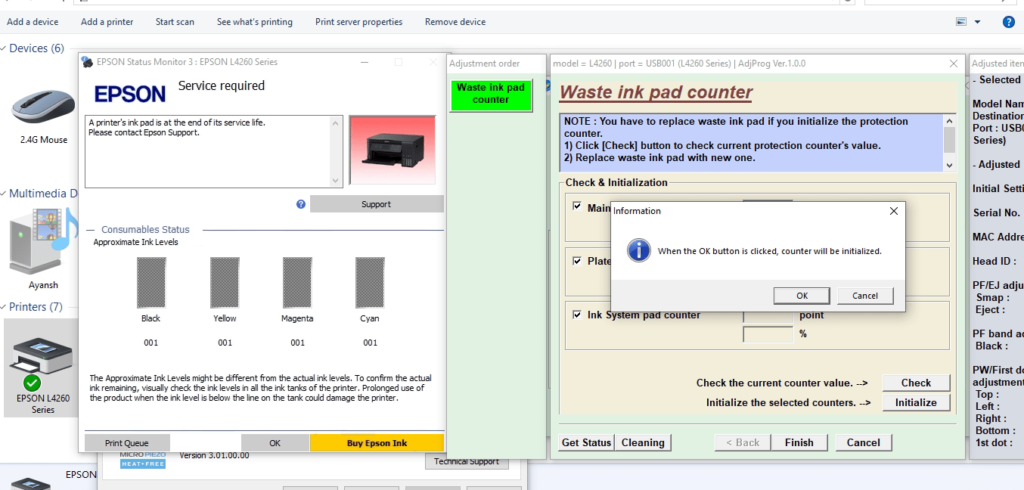This screenshot has width=1024, height=490.
Task: Click the Buy Epson Ink button
Action: (x=377, y=443)
